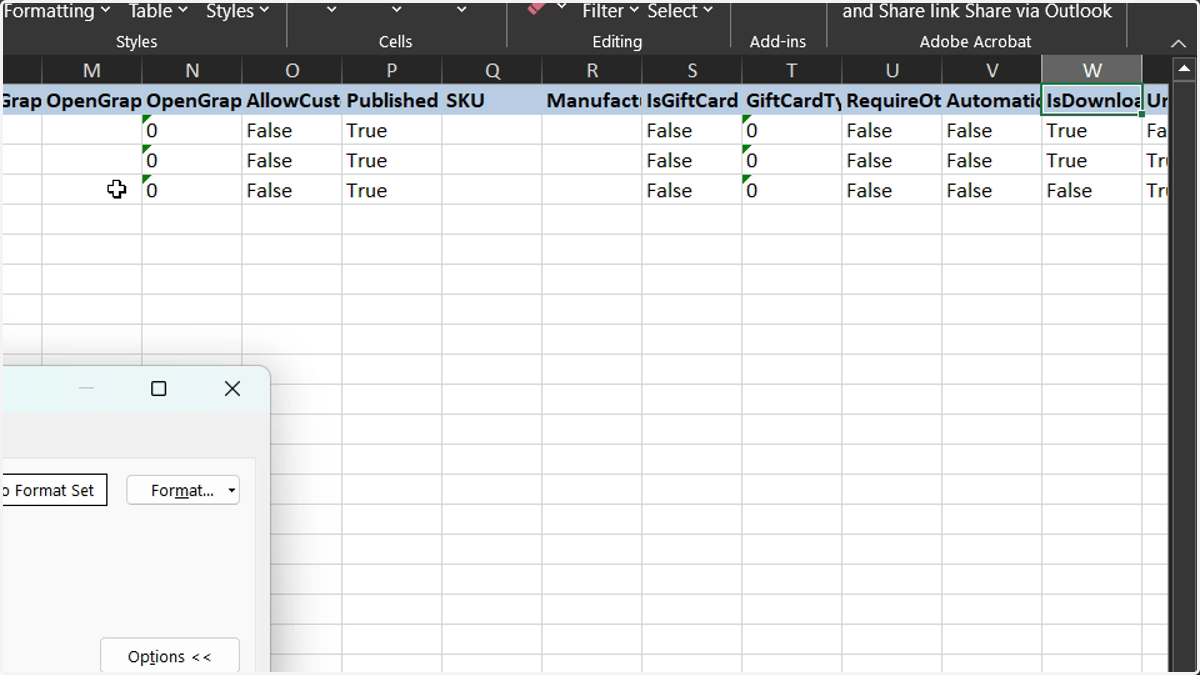This screenshot has height=675, width=1200.
Task: Select column N header
Action: (x=192, y=71)
